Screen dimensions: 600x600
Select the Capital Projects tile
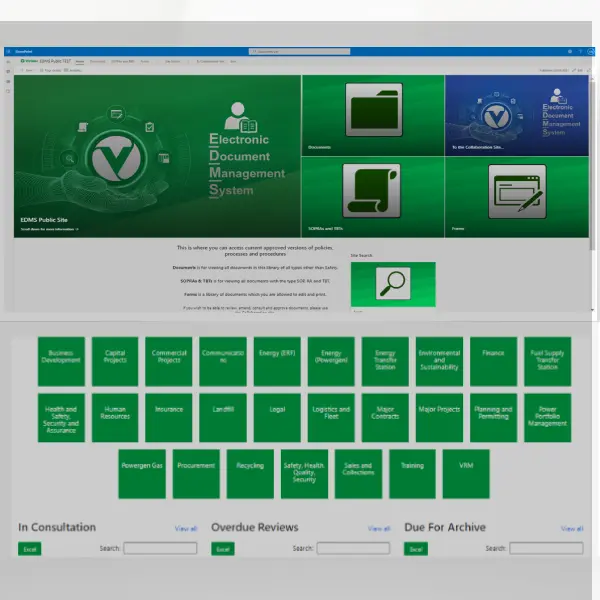[x=116, y=361]
